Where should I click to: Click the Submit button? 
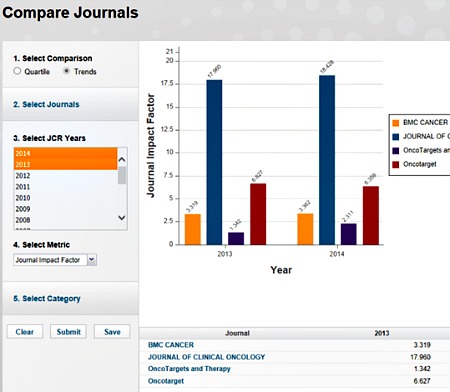click(68, 332)
